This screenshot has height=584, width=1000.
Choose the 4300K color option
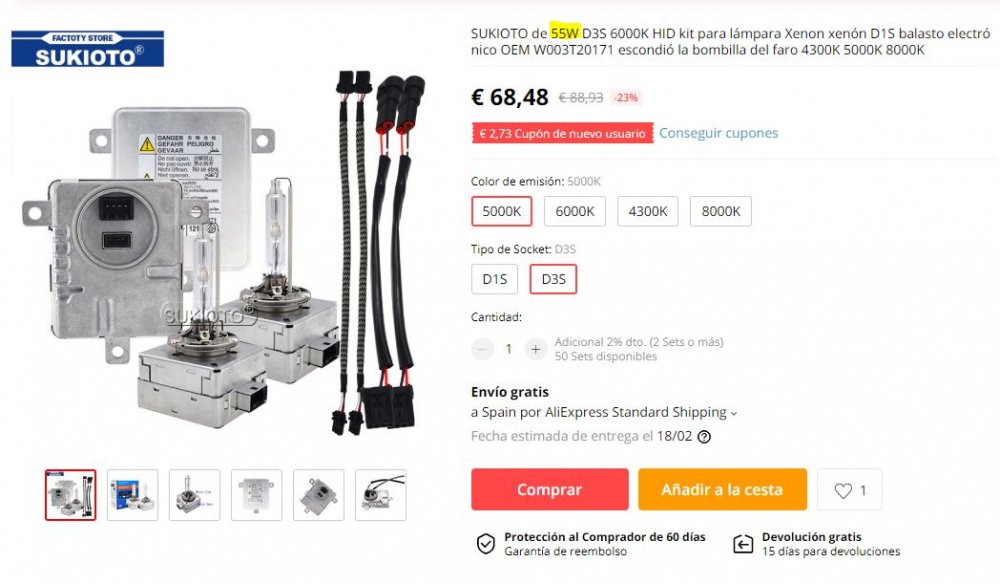(647, 211)
